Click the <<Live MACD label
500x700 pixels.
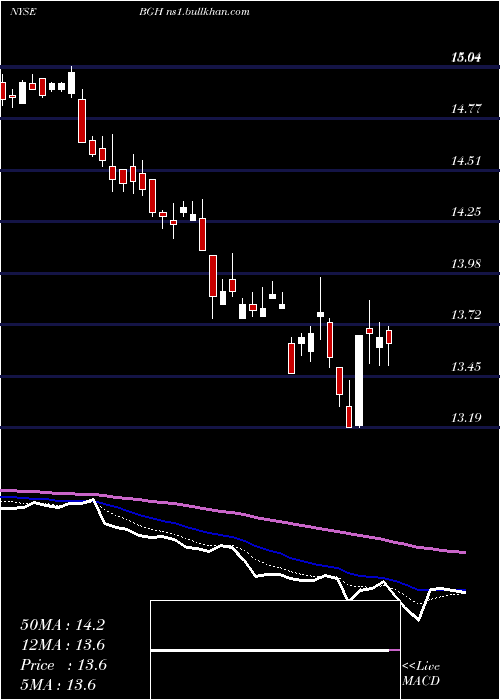pos(421,673)
